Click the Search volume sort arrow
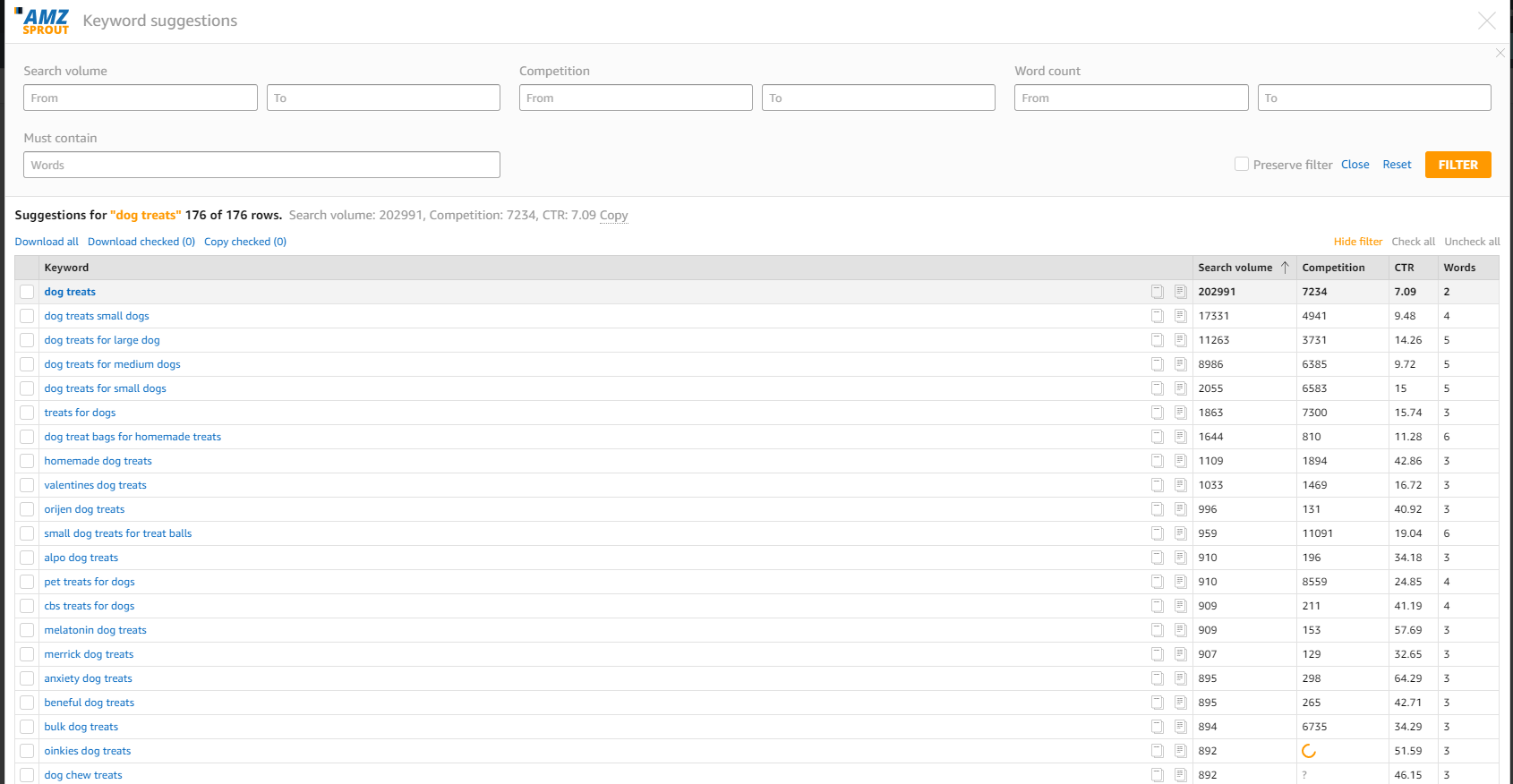 pos(1285,268)
